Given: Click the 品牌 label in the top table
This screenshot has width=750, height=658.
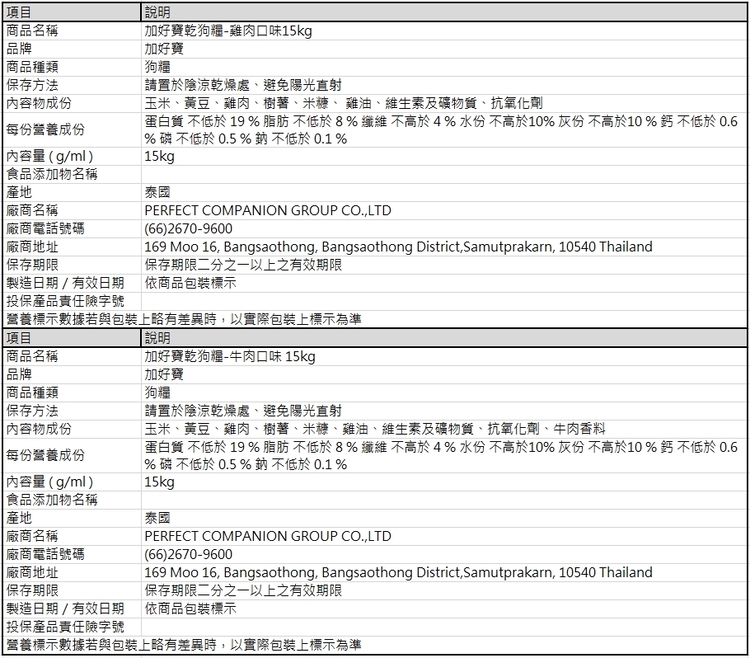Looking at the screenshot, I should tap(19, 49).
